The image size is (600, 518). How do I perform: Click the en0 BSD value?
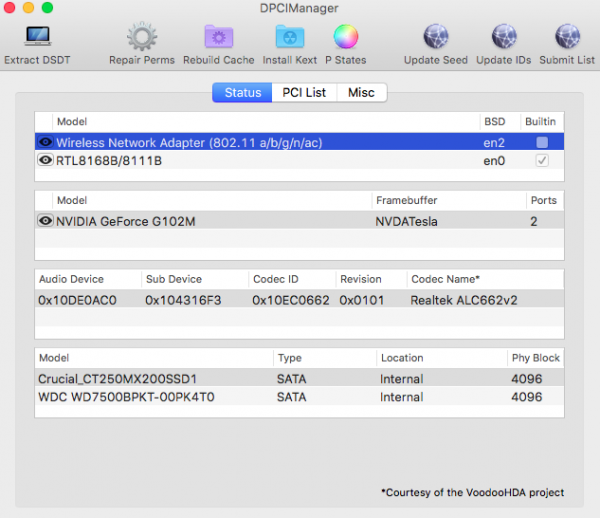[x=494, y=161]
